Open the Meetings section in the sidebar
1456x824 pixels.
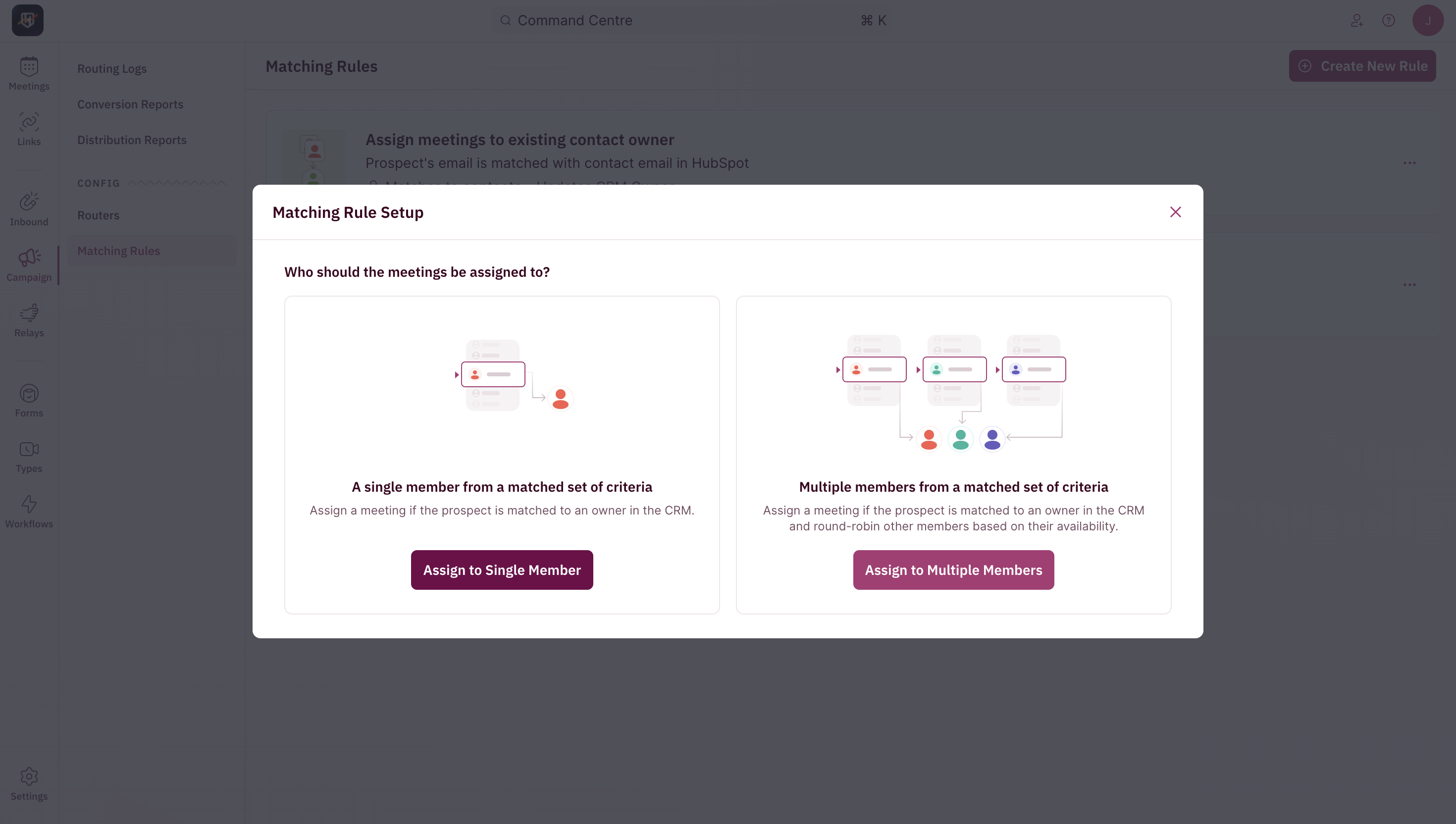pos(29,74)
